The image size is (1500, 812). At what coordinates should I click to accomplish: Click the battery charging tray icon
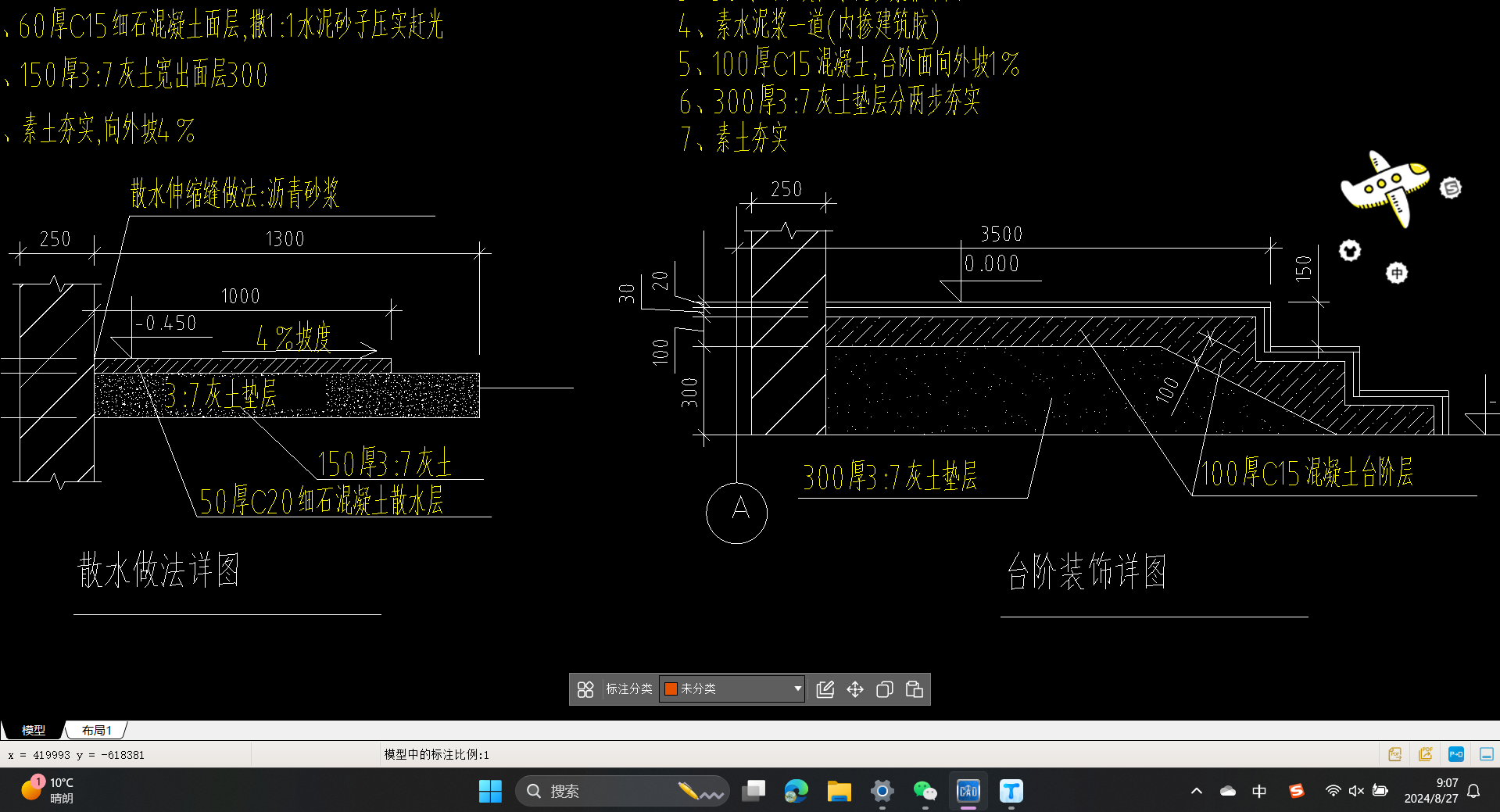click(1380, 791)
